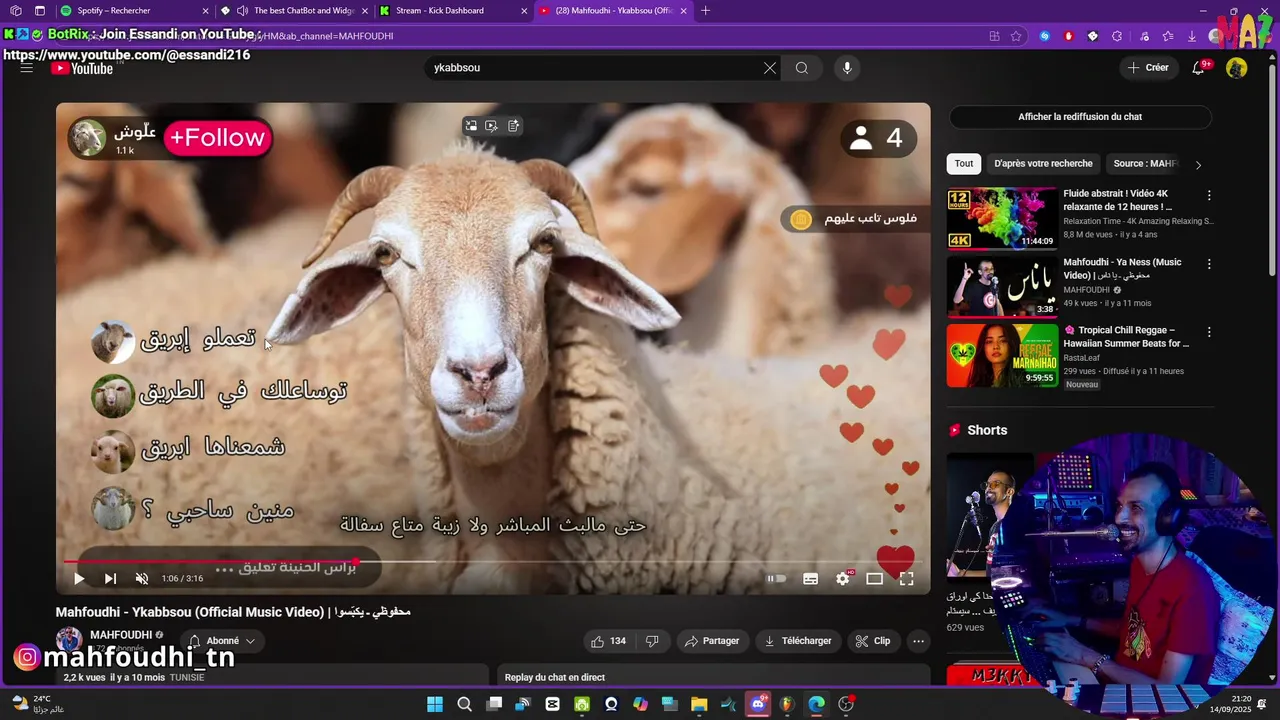
Task: Toggle subtitles in the video player
Action: pos(811,579)
